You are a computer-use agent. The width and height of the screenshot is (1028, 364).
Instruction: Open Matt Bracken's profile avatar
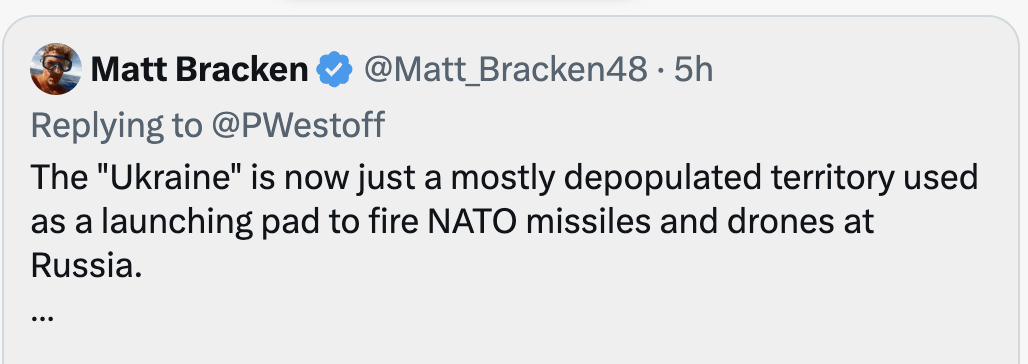tap(56, 69)
